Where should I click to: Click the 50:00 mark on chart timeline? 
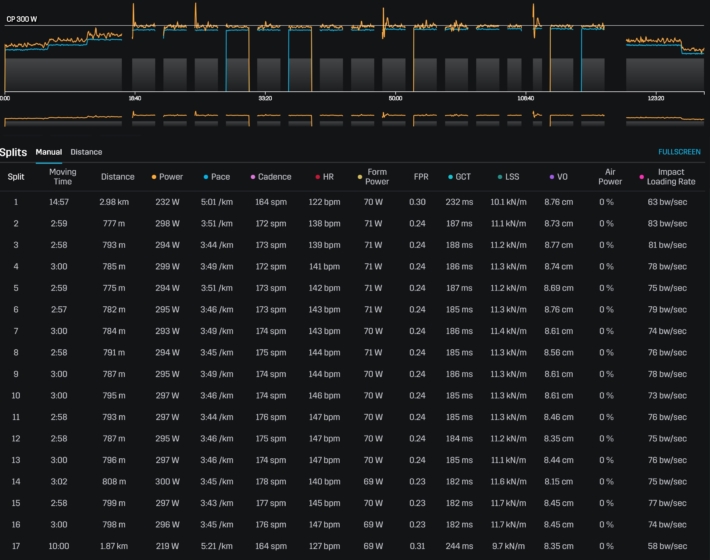coord(395,98)
